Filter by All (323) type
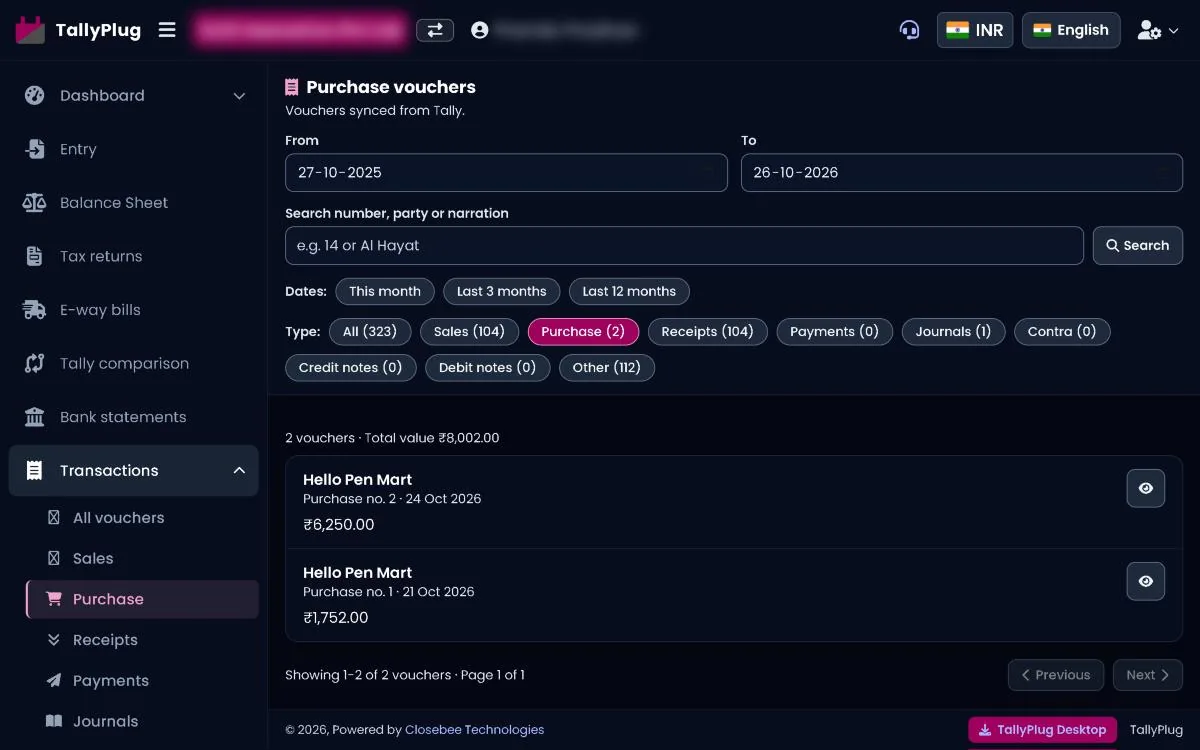Screen dimensions: 1200x750 point(370,331)
